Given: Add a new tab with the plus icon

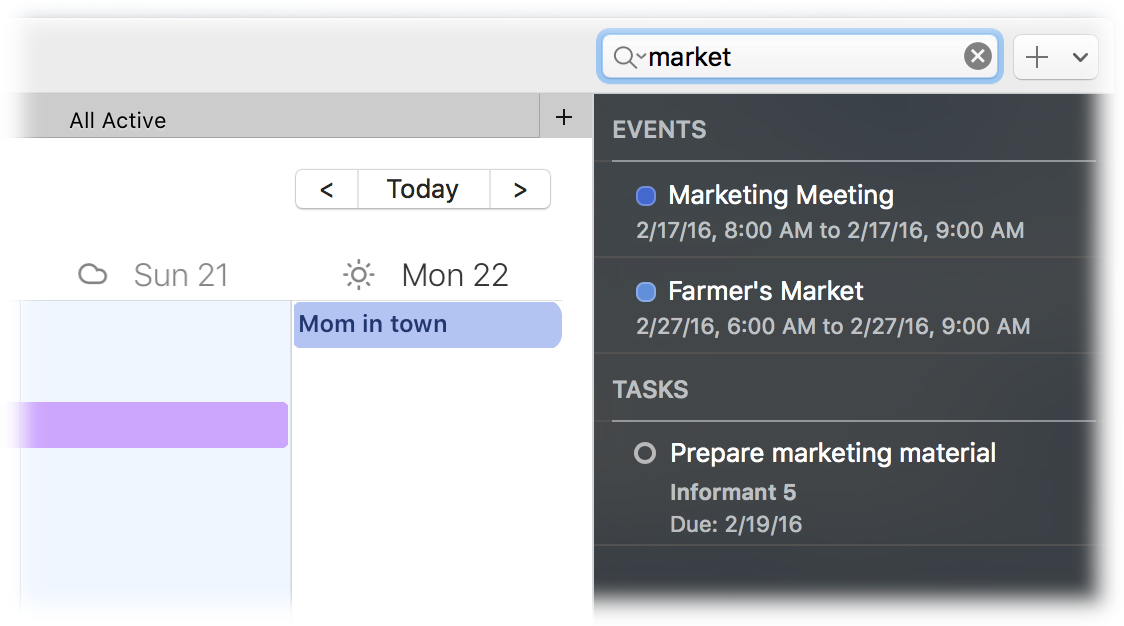Looking at the screenshot, I should pos(564,117).
